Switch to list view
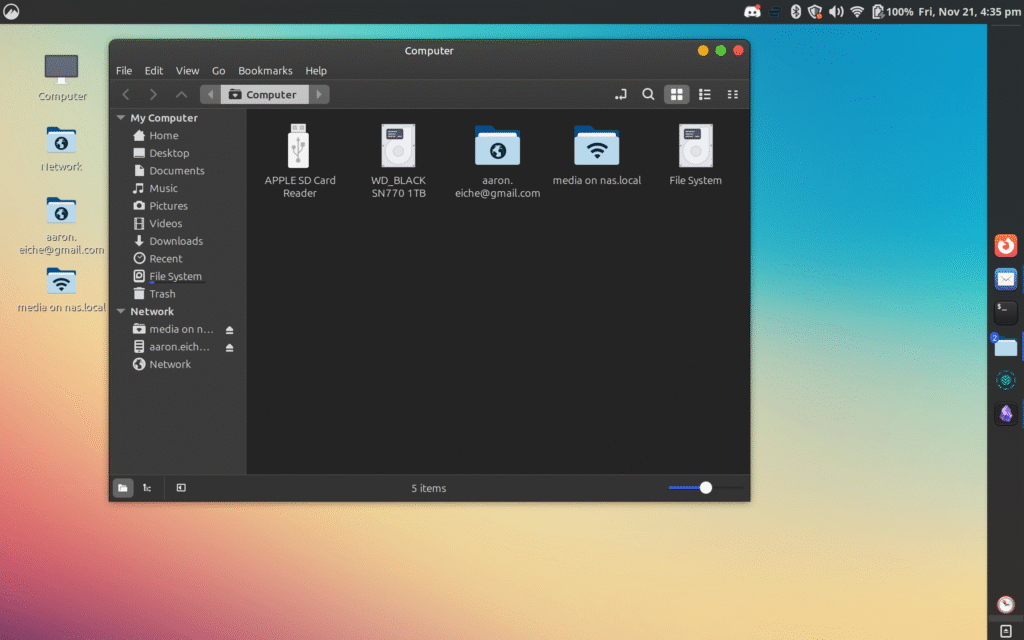 pyautogui.click(x=705, y=94)
